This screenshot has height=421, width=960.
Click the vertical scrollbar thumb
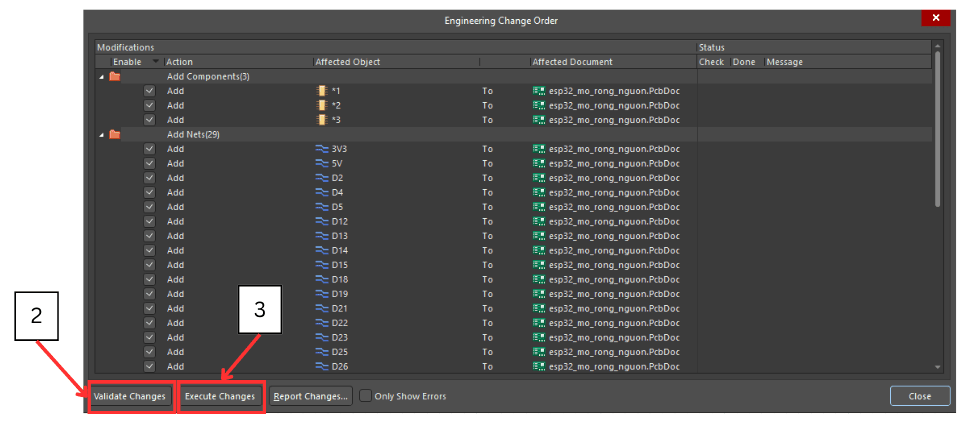937,130
